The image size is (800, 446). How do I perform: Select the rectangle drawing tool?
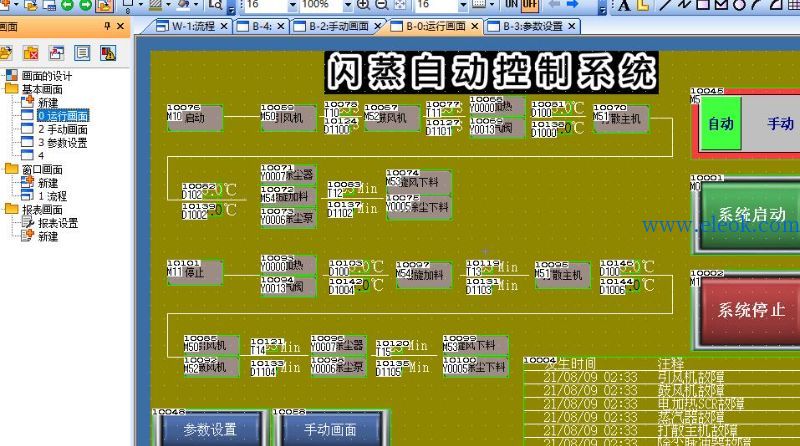click(703, 5)
